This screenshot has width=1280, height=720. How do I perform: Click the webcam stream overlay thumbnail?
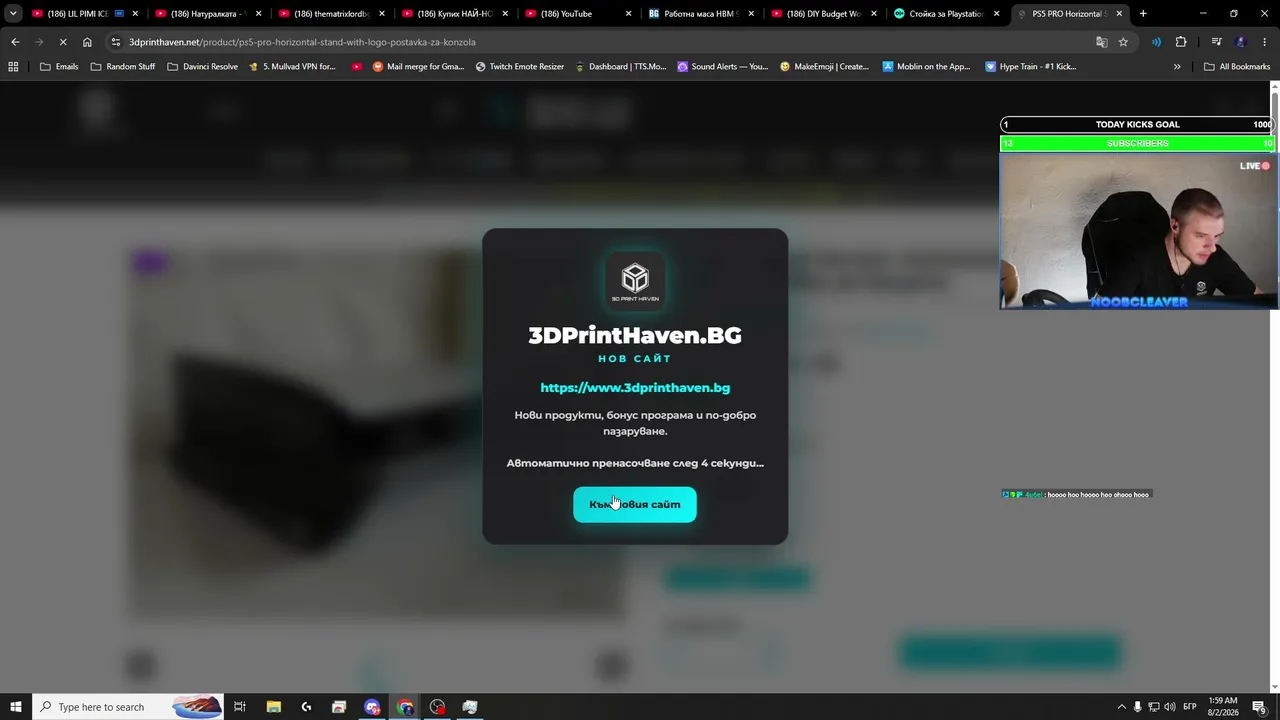[x=1139, y=232]
